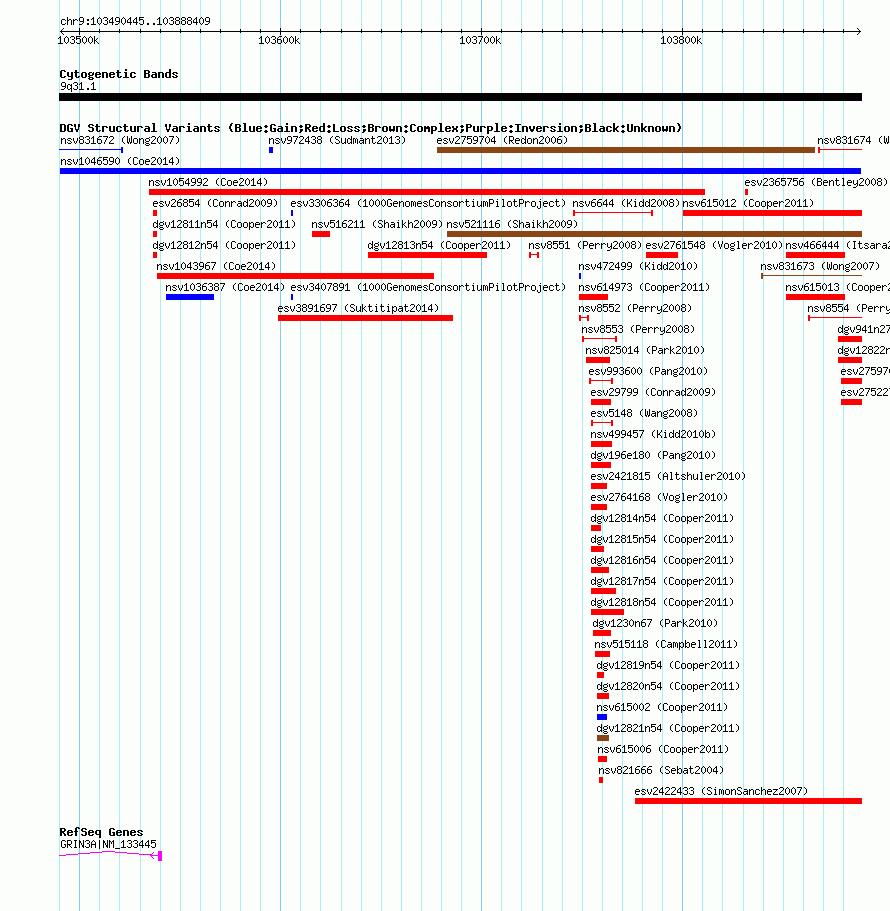Open the nsv615012 (Cooper2011) variant label
890x911 pixels.
(x=748, y=203)
